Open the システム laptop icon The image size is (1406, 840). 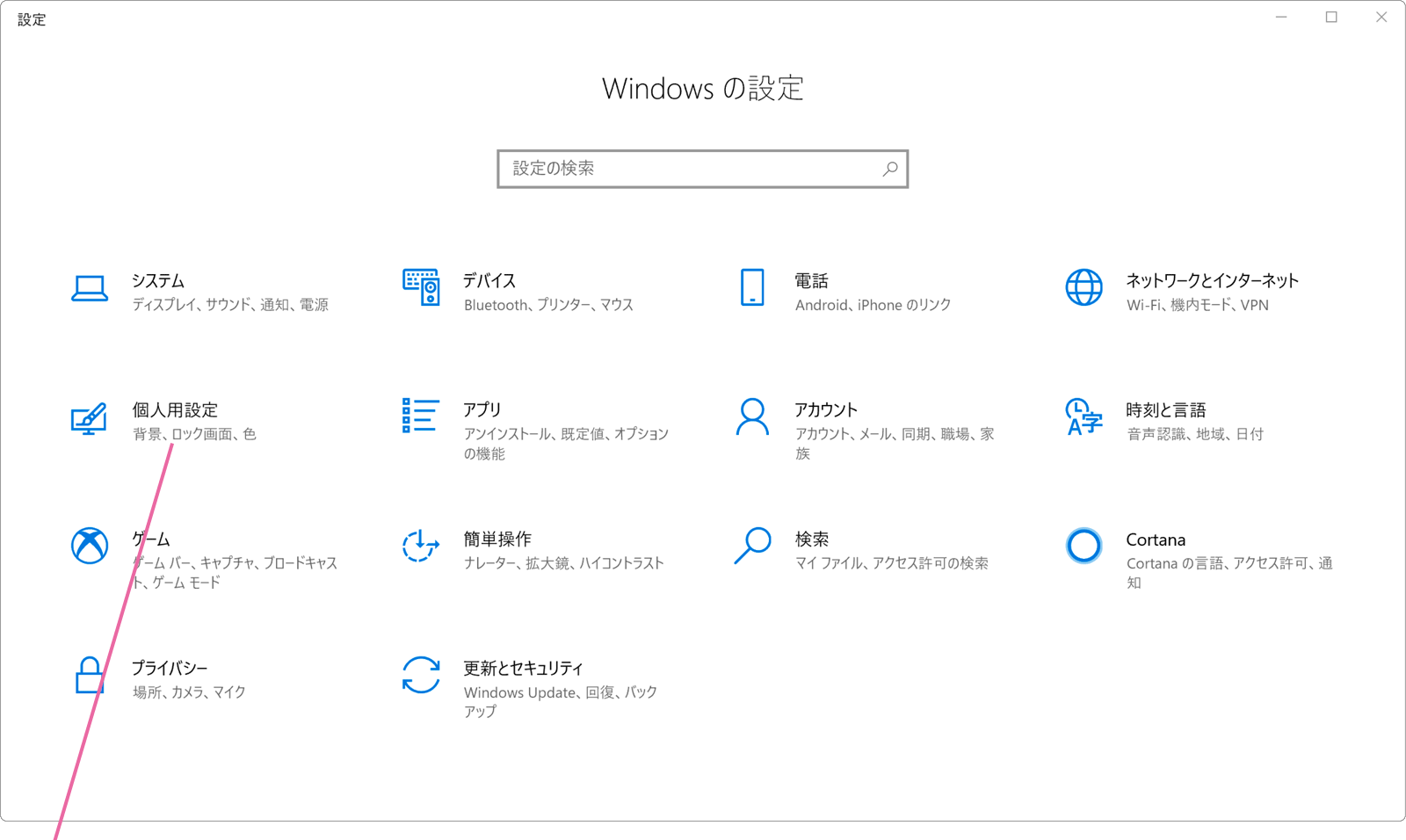click(x=90, y=288)
